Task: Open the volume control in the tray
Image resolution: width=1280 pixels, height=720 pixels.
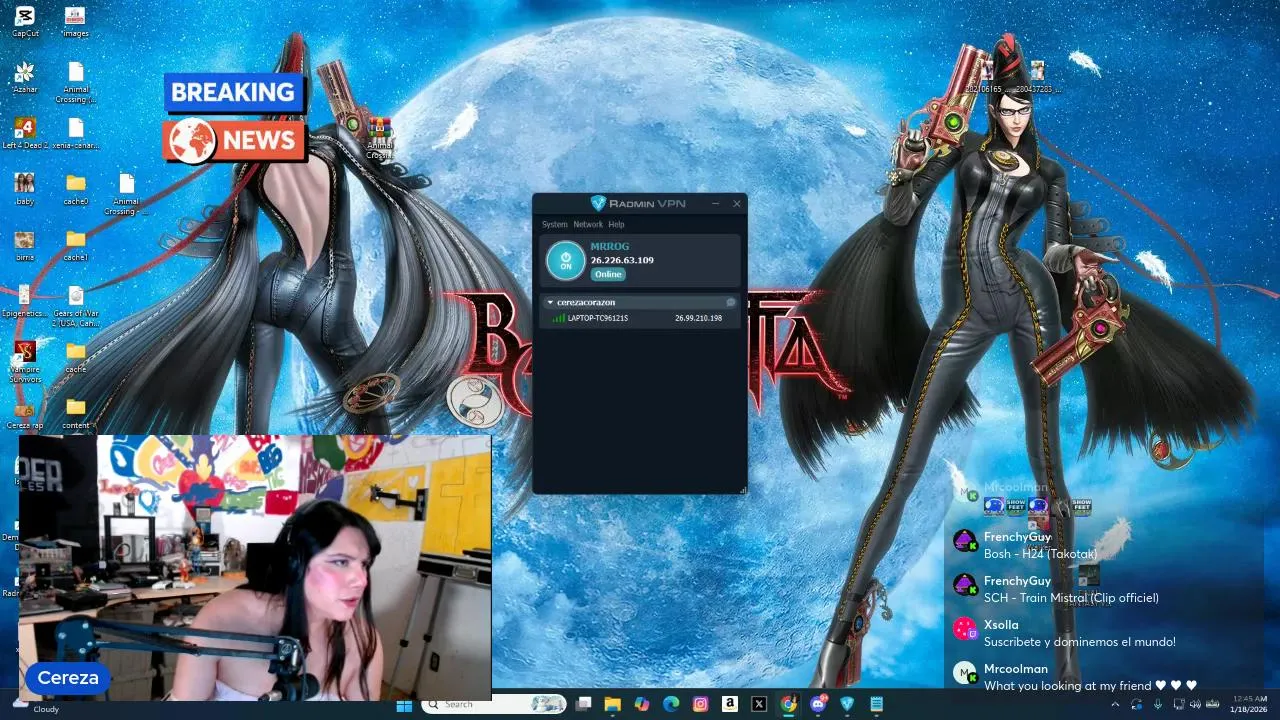Action: (1195, 704)
